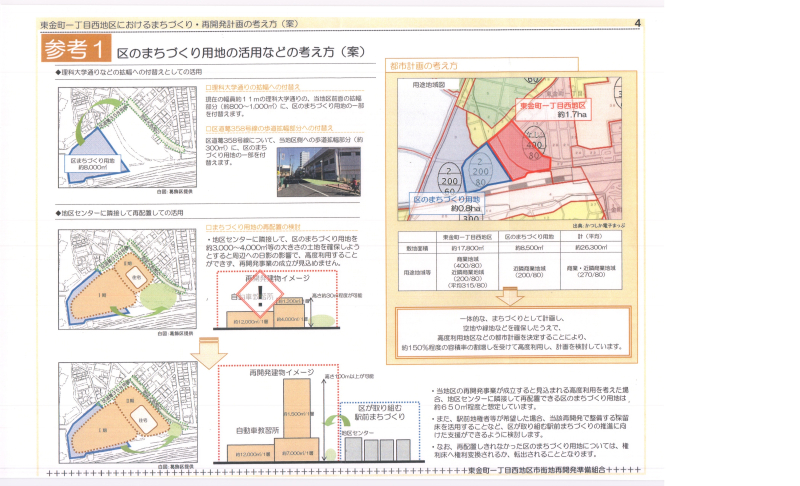Click the 約7,000㎡/1層 building block
The image size is (800, 486).
tap(298, 450)
